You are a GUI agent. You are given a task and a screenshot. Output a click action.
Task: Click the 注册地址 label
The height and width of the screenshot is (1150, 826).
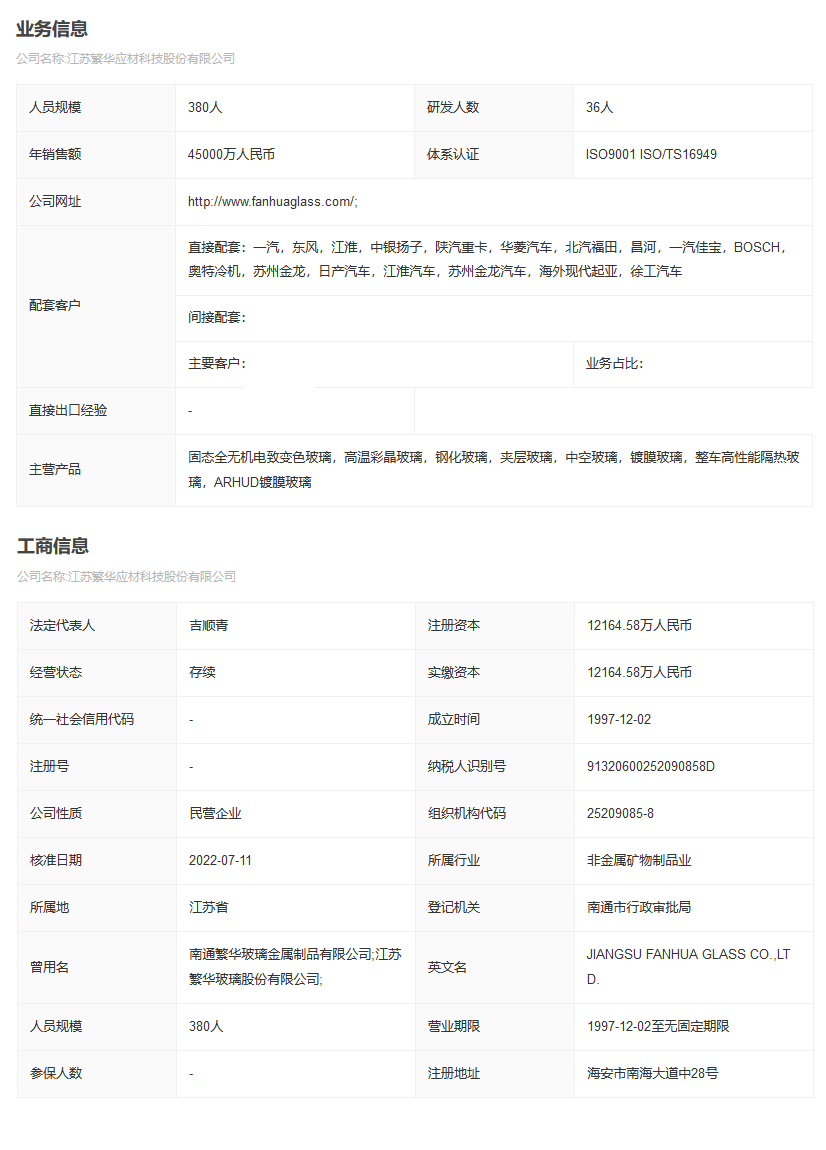[x=454, y=1074]
